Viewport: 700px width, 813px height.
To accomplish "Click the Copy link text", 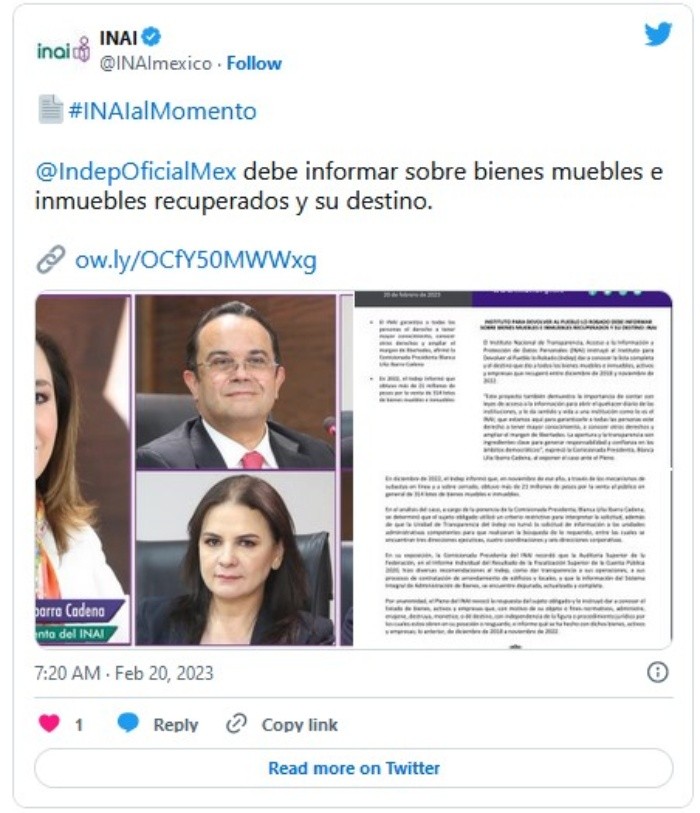I will pos(299,724).
